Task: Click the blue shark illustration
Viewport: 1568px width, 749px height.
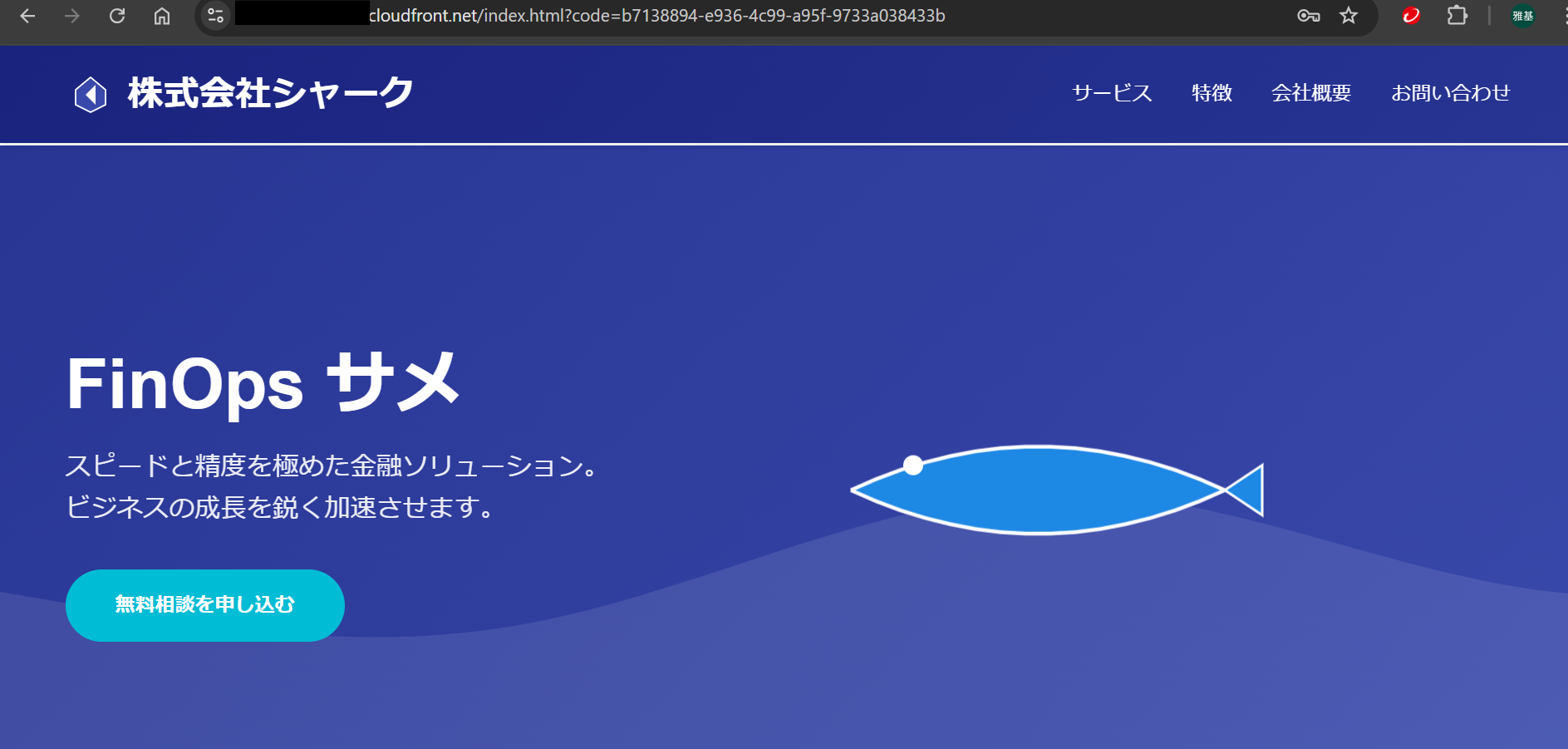Action: point(1057,490)
